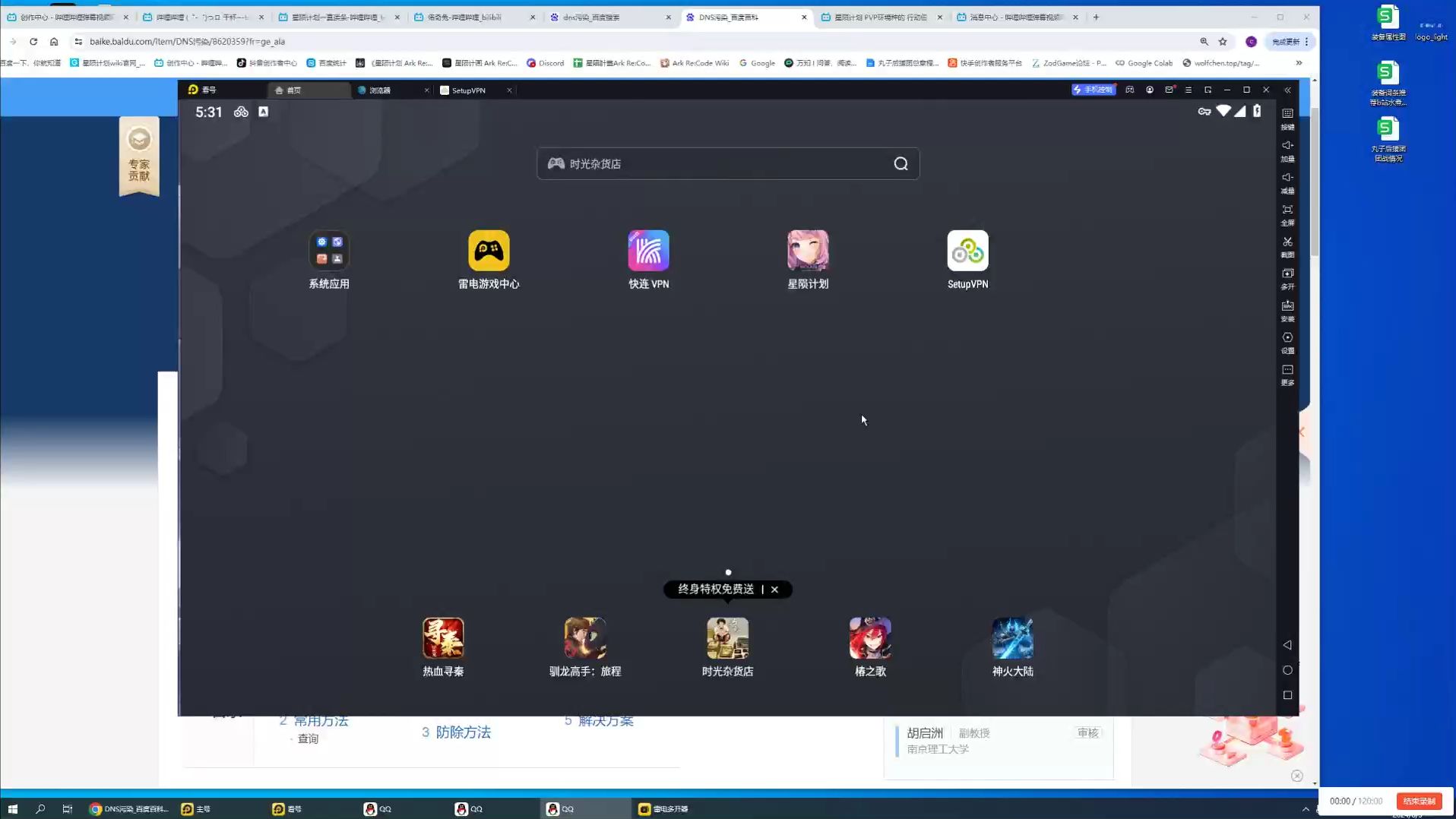Open the 3 防除方法 section link
The width and height of the screenshot is (1456, 819).
pyautogui.click(x=456, y=732)
